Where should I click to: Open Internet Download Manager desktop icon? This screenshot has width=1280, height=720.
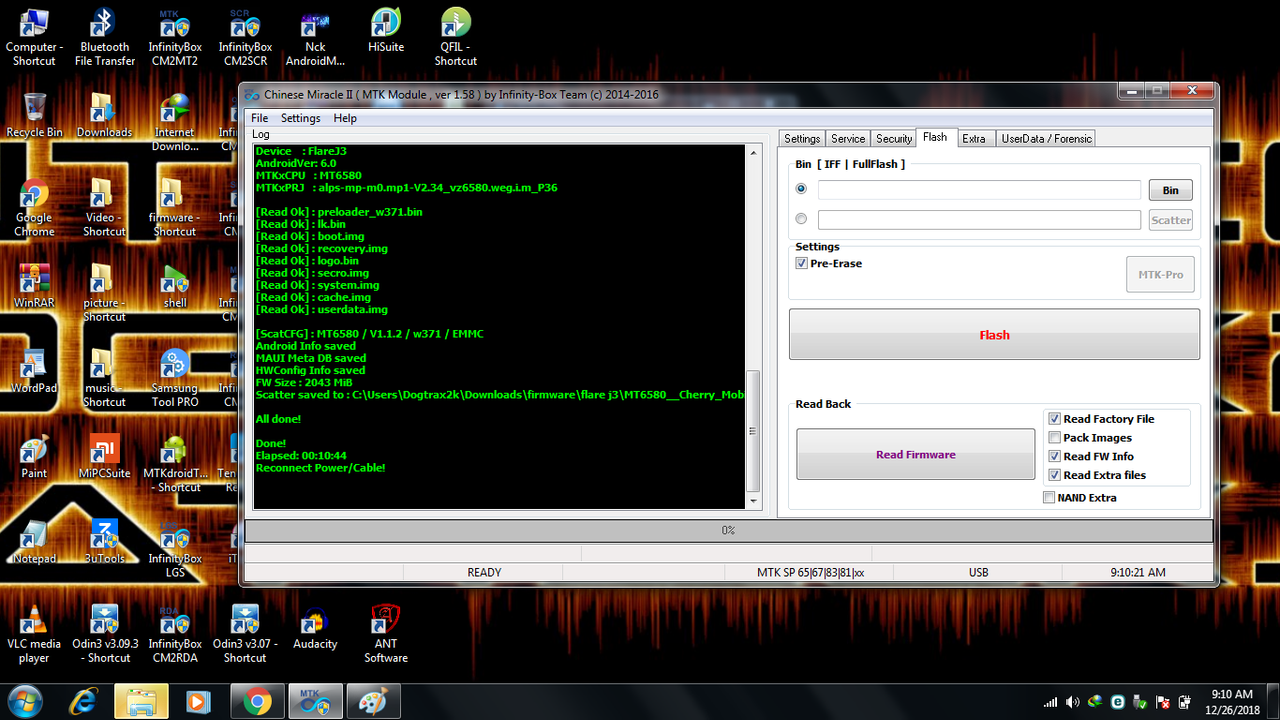click(x=175, y=122)
